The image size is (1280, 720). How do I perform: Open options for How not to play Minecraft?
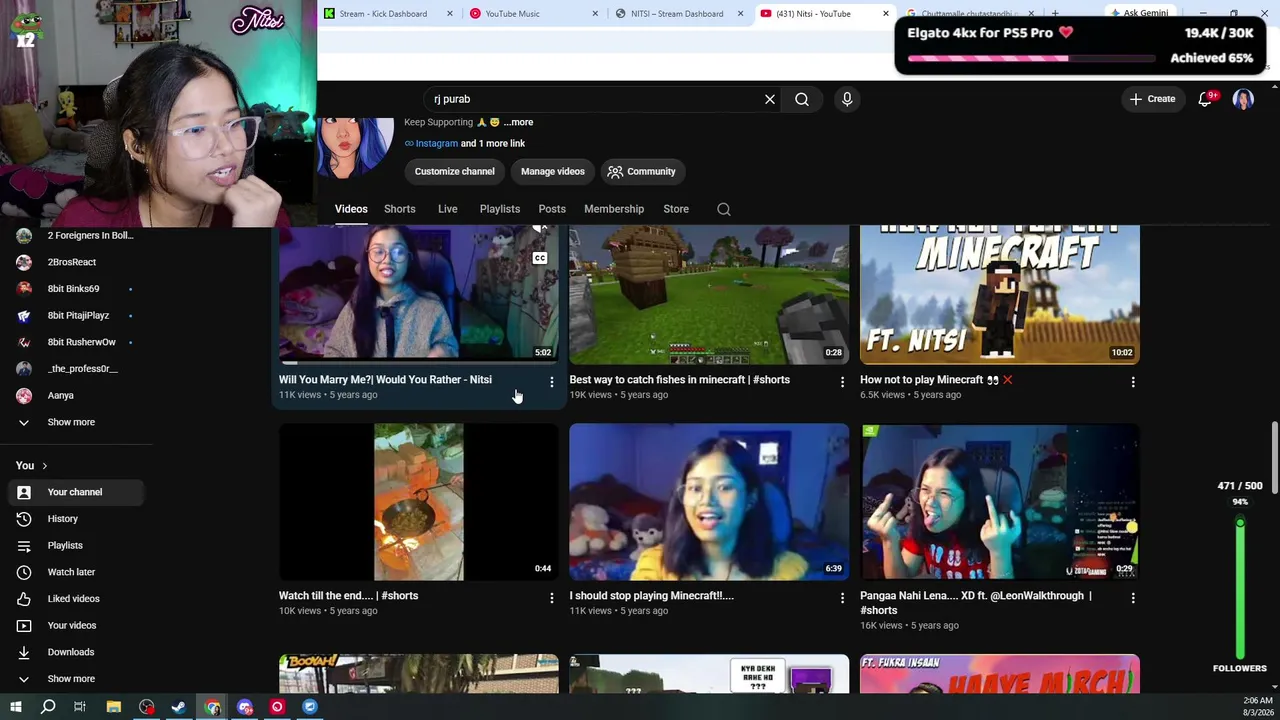click(x=1133, y=381)
